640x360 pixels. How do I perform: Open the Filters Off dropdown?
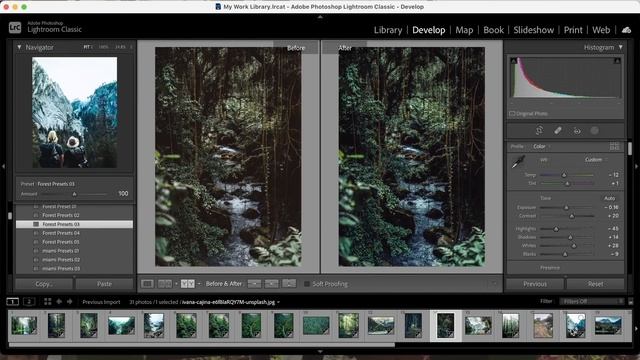(x=592, y=302)
